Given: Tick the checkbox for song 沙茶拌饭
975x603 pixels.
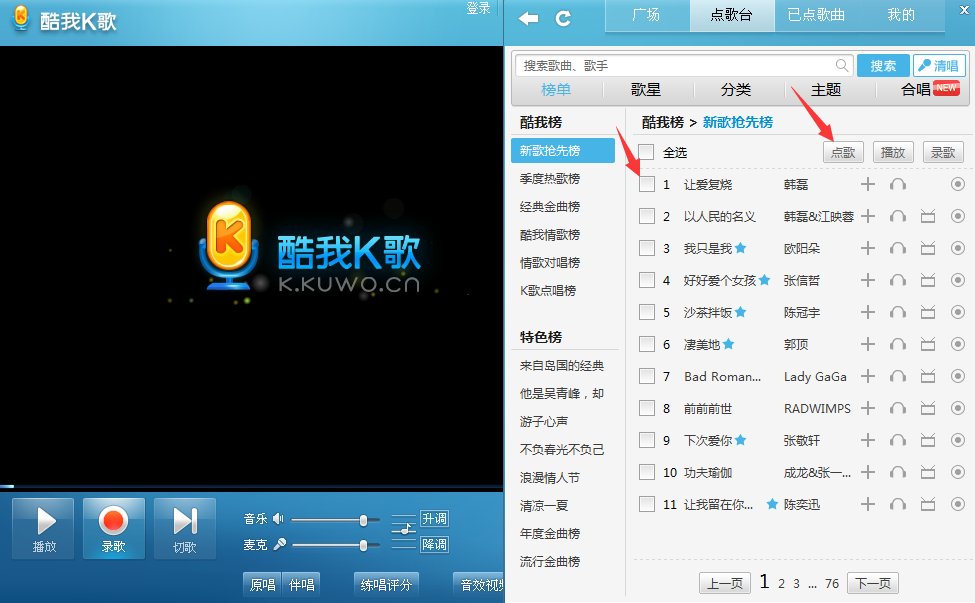Looking at the screenshot, I should tap(648, 312).
